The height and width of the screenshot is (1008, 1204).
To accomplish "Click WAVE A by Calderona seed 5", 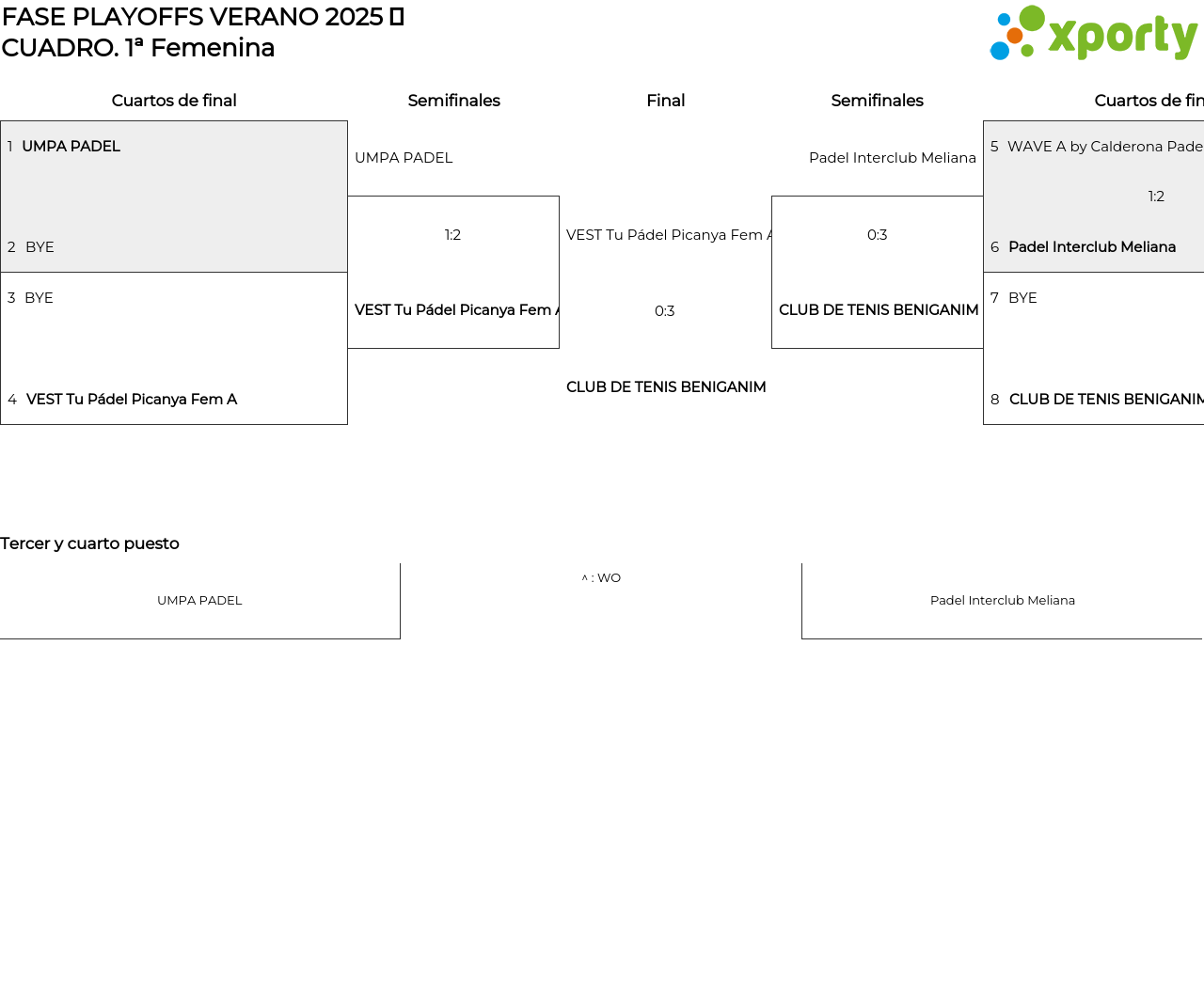I will [1104, 147].
